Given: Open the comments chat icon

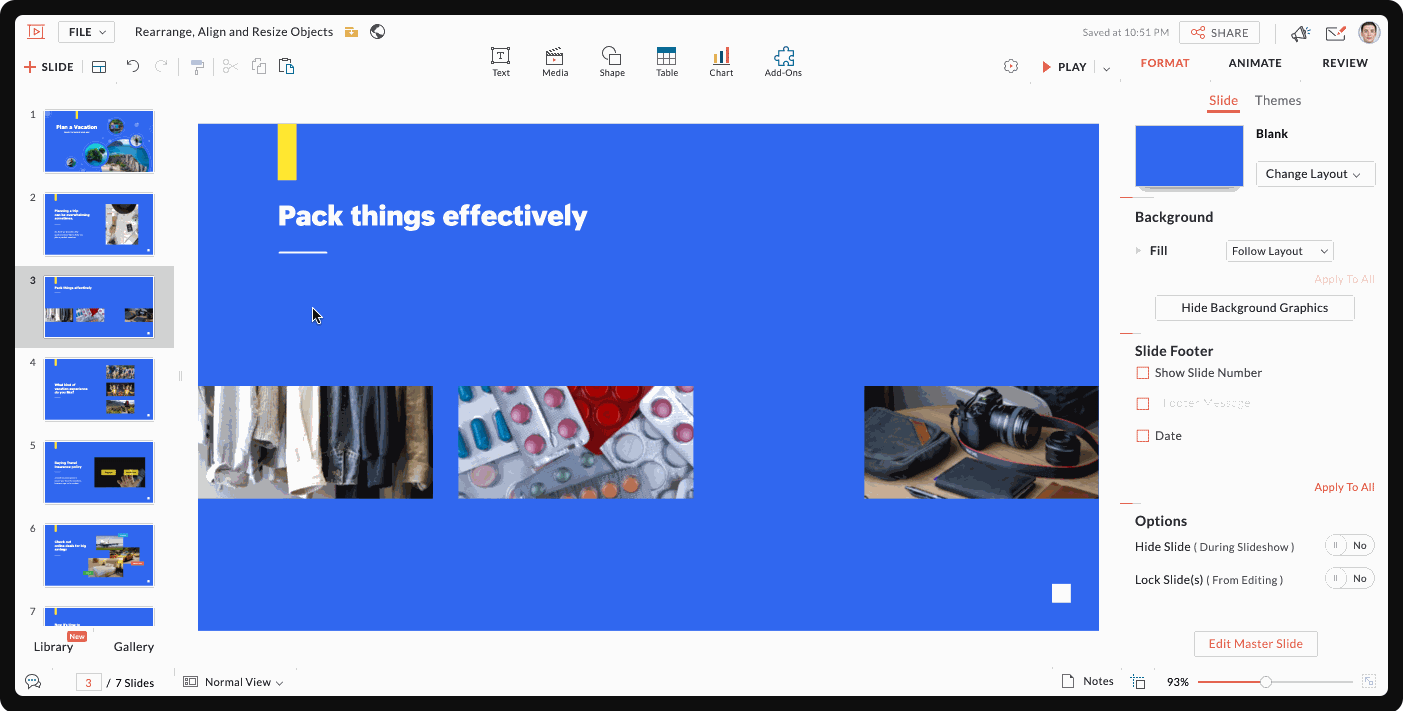Looking at the screenshot, I should click(33, 682).
